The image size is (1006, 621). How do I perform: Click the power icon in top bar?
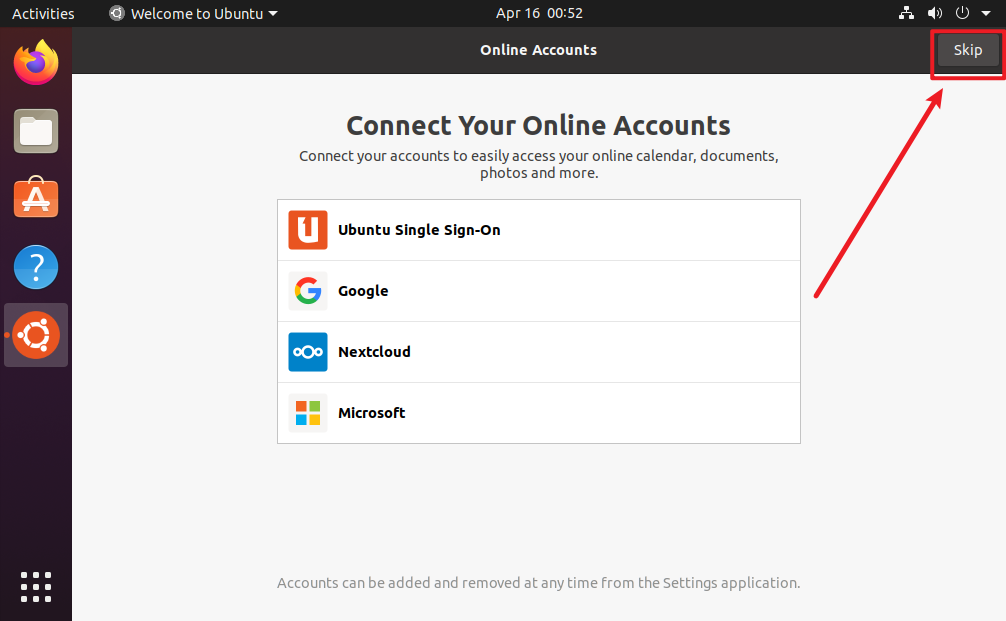962,13
